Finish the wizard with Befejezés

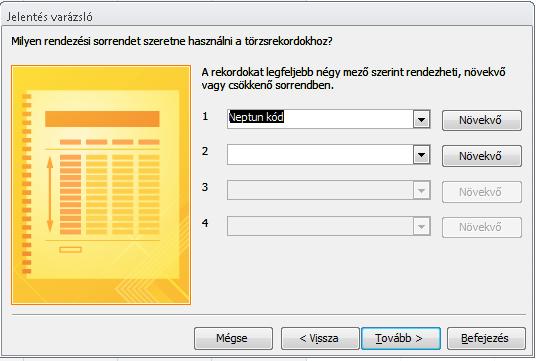486,338
